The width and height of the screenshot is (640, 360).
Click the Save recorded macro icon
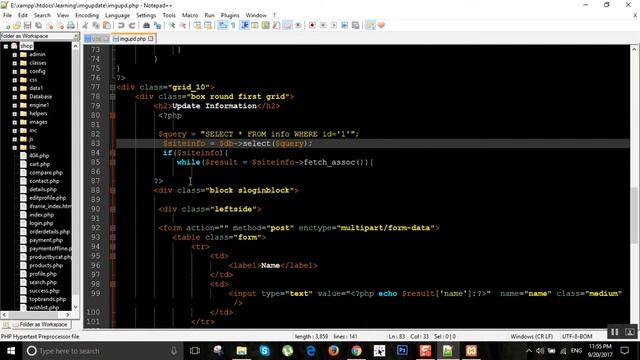(x=356, y=26)
